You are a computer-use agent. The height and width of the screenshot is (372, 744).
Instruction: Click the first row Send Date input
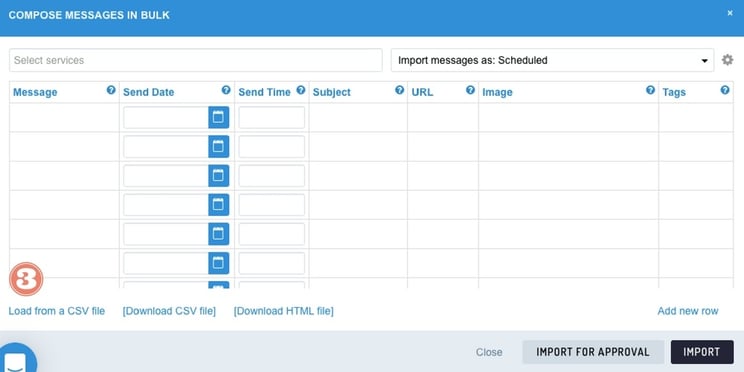coord(166,117)
